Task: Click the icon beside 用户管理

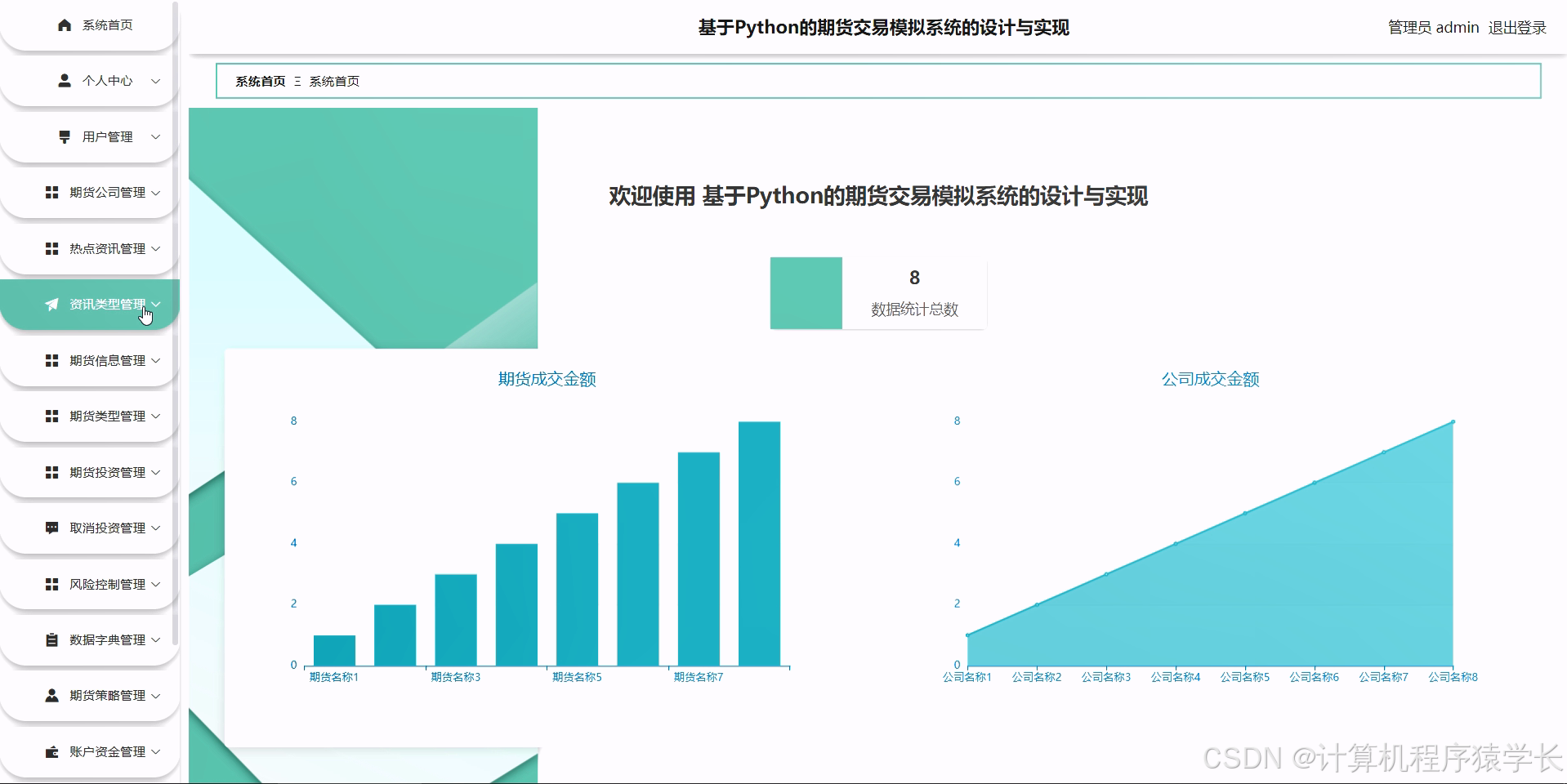Action: pos(65,137)
